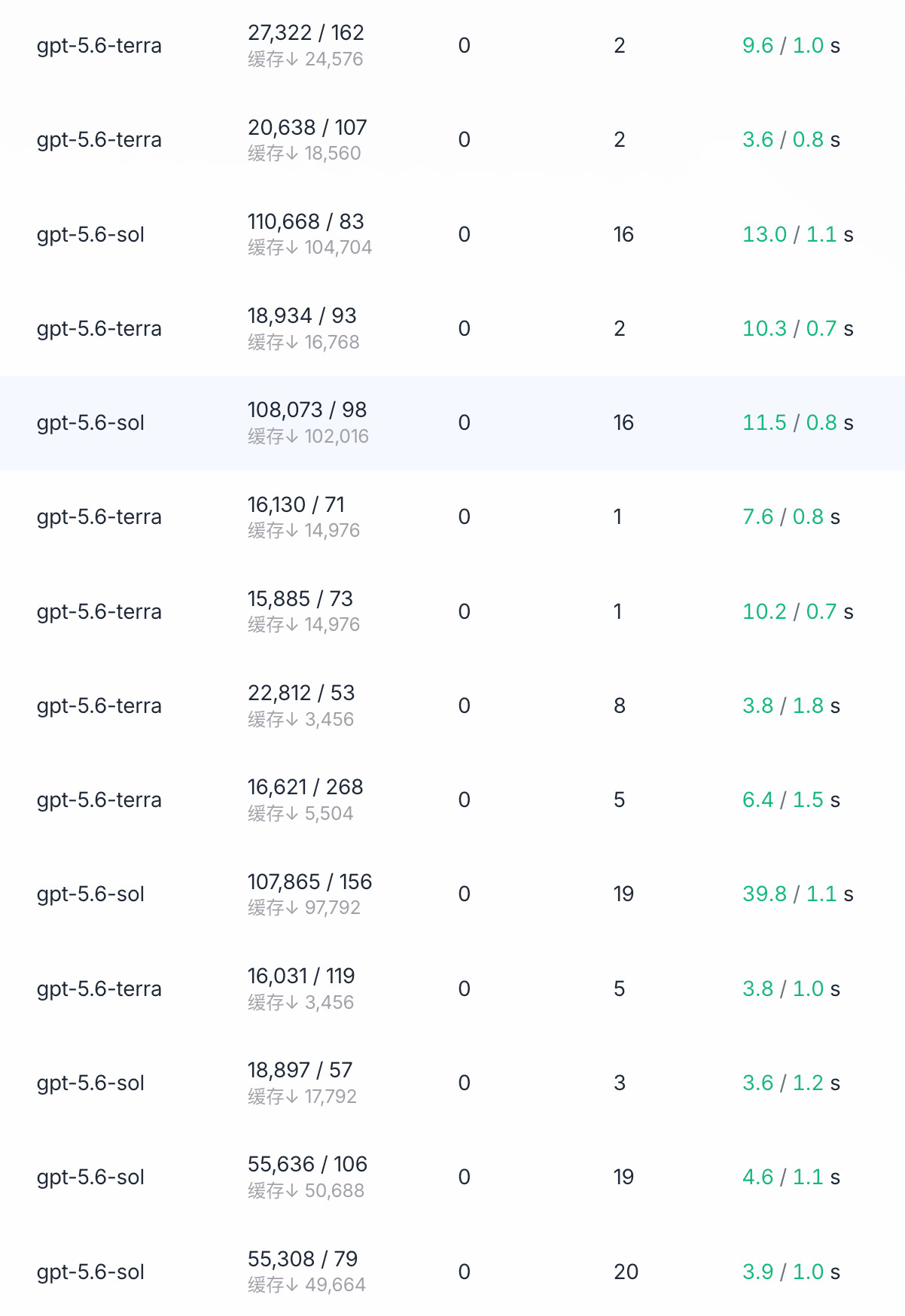Click the cache arrow icon beside 102,016
Image resolution: width=905 pixels, height=1316 pixels.
(293, 437)
